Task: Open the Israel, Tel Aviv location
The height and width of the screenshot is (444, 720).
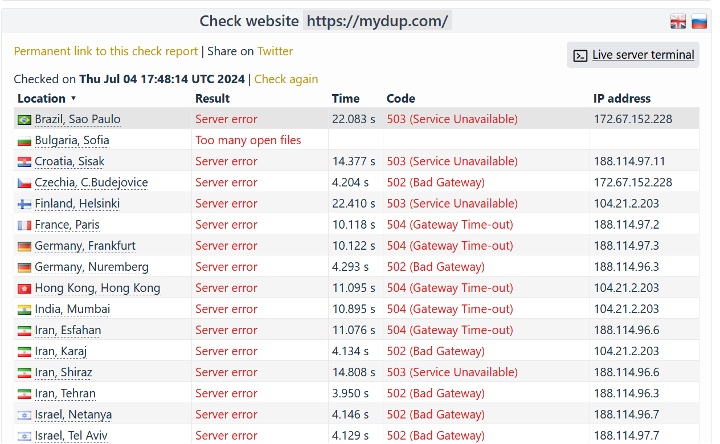Action: [x=71, y=436]
